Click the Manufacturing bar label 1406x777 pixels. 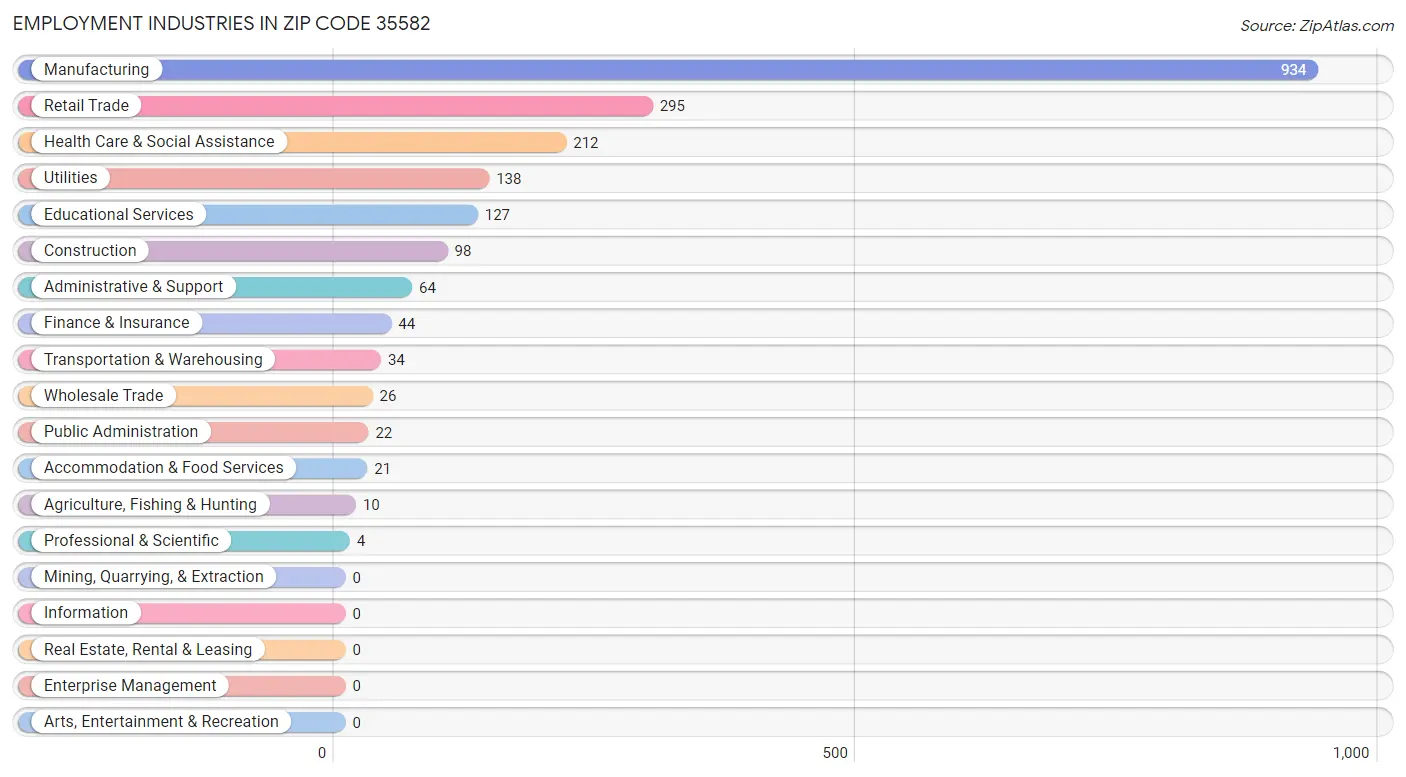96,70
